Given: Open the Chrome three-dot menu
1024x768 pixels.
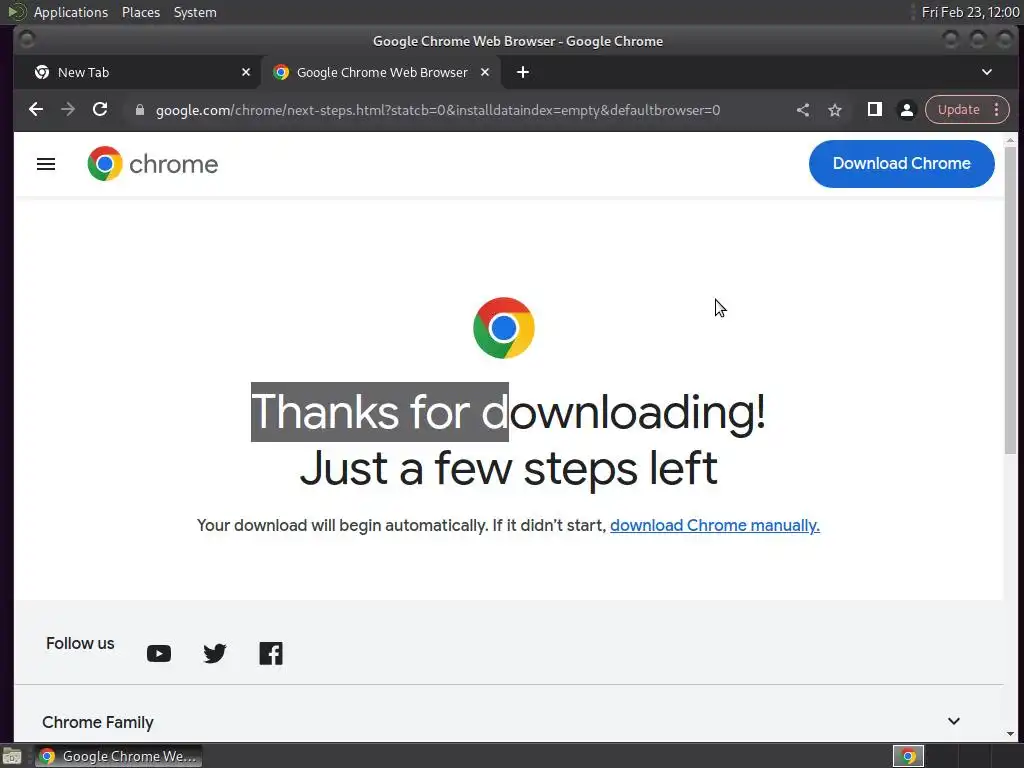Looking at the screenshot, I should (x=997, y=110).
